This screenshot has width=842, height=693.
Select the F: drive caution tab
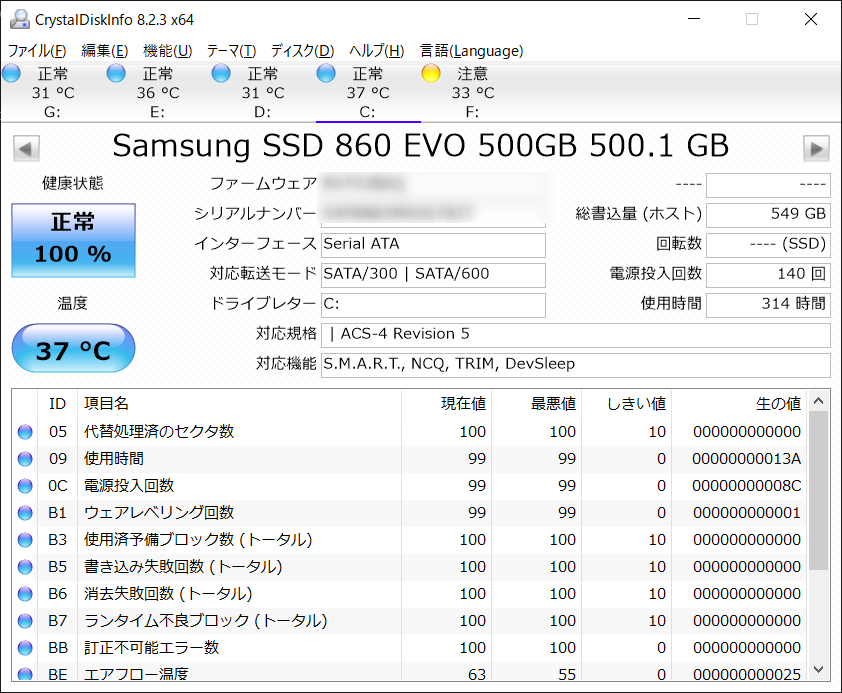coord(473,92)
